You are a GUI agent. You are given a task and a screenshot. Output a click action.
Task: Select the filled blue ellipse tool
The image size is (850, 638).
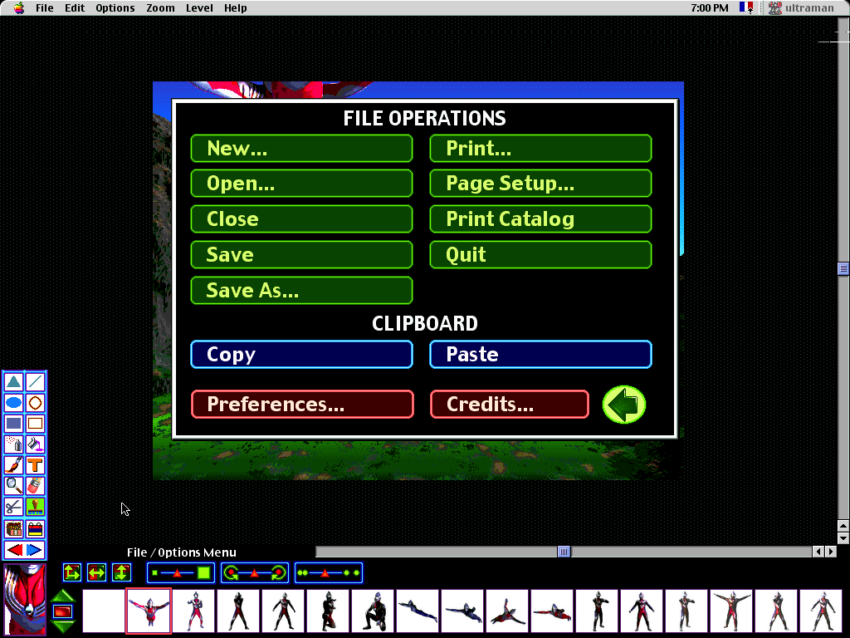coord(14,403)
